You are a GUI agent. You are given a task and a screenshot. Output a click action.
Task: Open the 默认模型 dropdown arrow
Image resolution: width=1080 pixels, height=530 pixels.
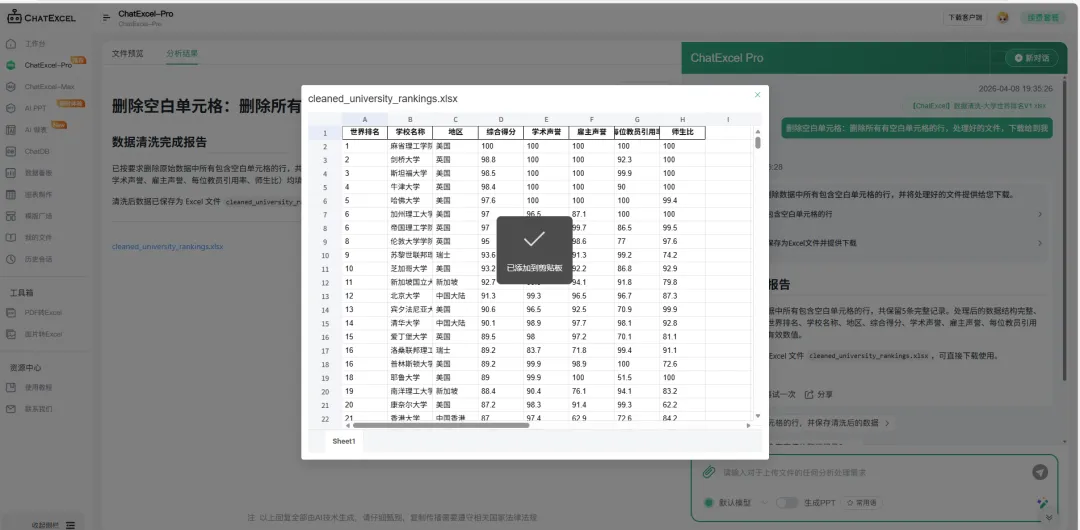[x=763, y=502]
